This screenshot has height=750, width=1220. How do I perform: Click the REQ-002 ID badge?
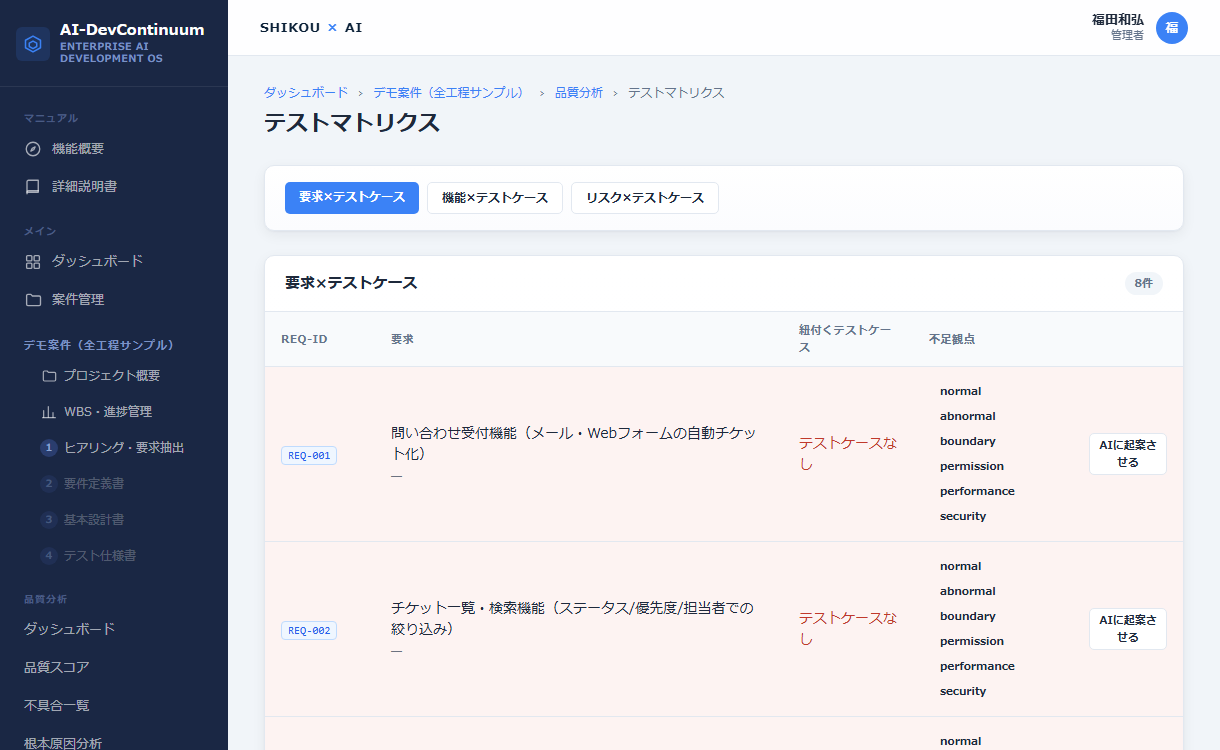(x=309, y=631)
